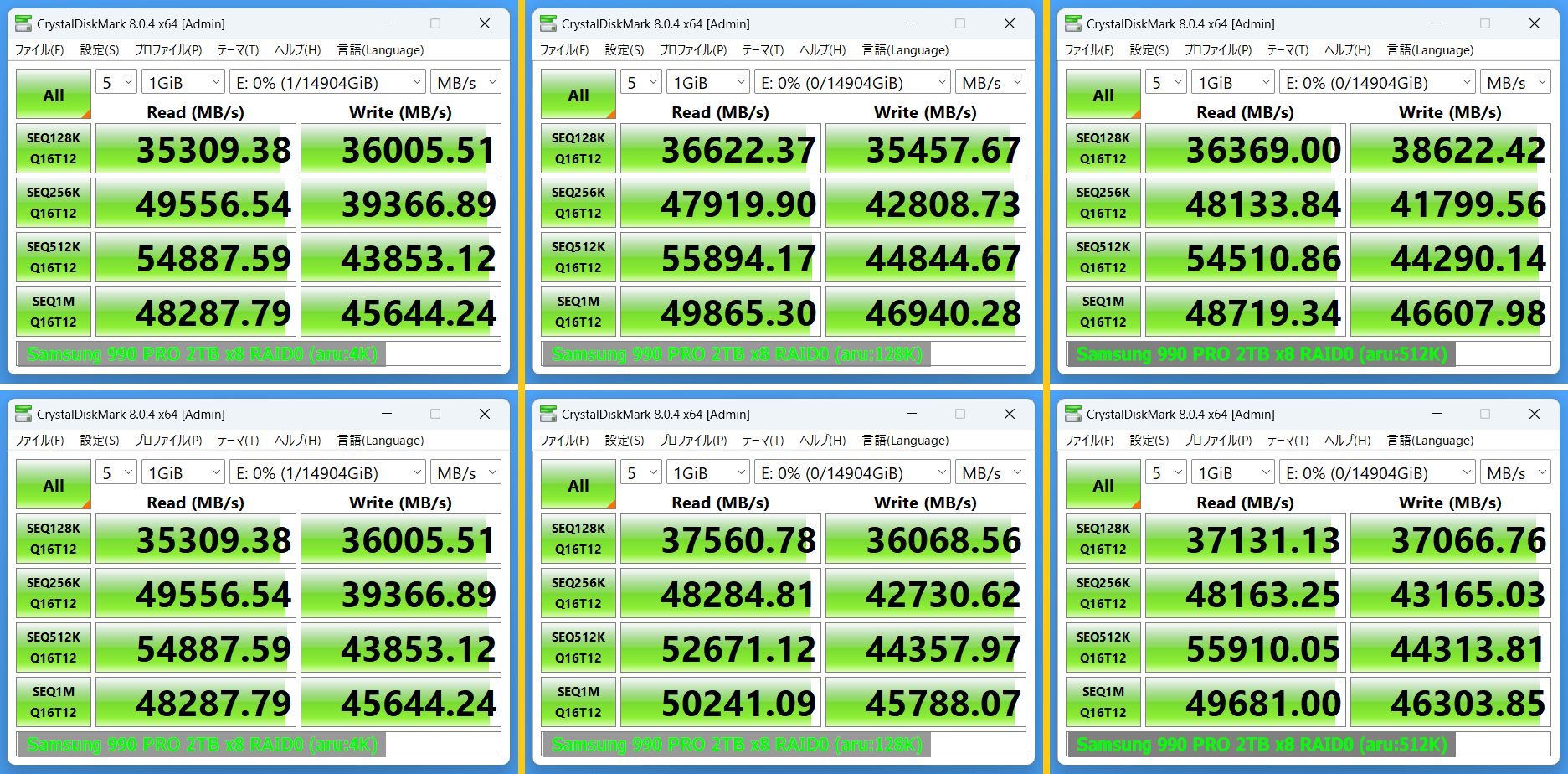1568x774 pixels.
Task: Click CrystalDiskMark title icon in bottom-right window
Action: 1073,414
